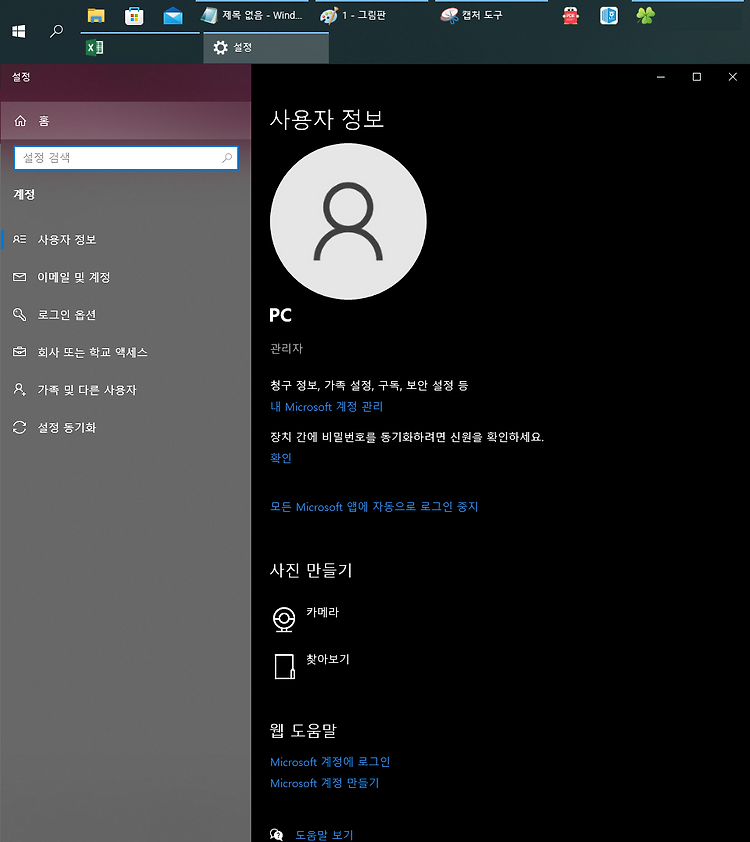Go to Settings 홈 page
This screenshot has width=750, height=842.
(126, 121)
